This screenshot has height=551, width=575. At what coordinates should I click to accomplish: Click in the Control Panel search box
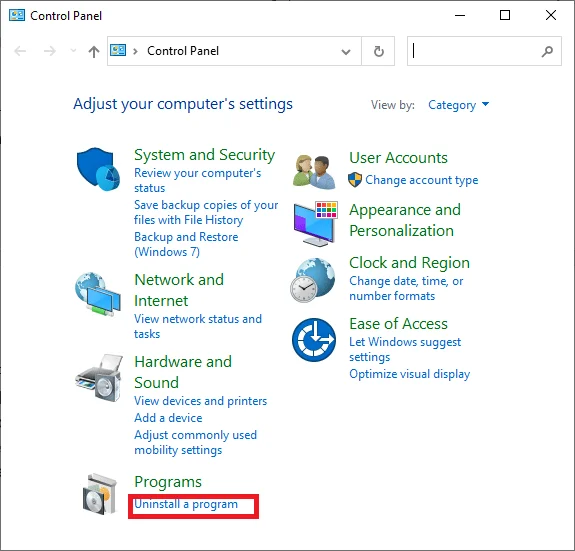484,51
